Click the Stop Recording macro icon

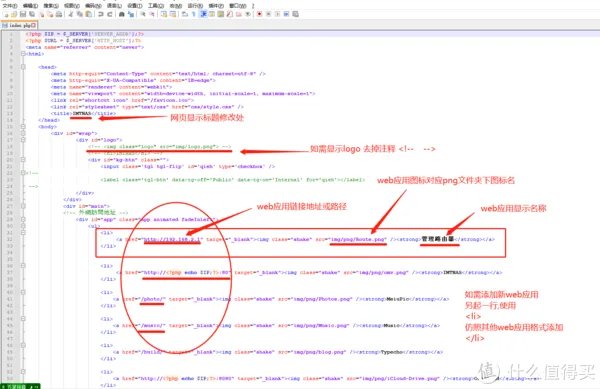click(x=268, y=14)
